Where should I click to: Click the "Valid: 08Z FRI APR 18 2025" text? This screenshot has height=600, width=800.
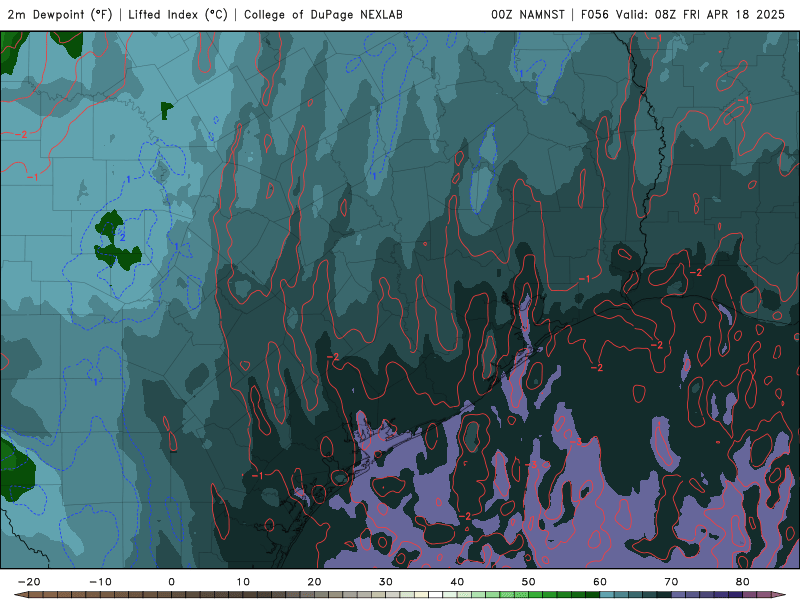tap(700, 15)
